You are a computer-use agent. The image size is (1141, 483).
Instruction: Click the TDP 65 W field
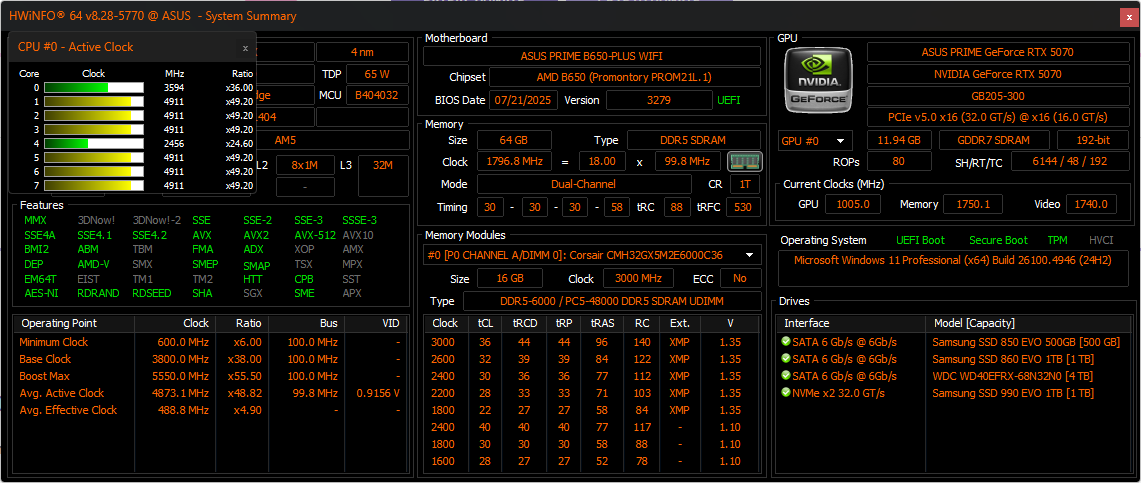coord(377,74)
